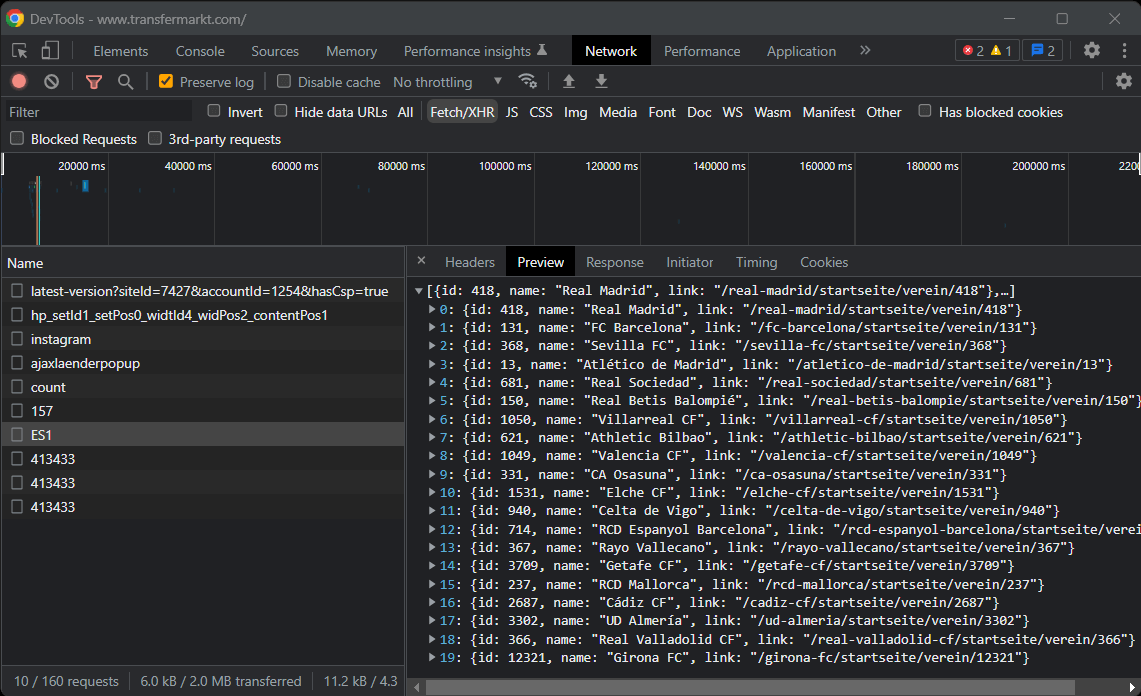
Task: Toggle the device toolbar icon
Action: point(49,50)
